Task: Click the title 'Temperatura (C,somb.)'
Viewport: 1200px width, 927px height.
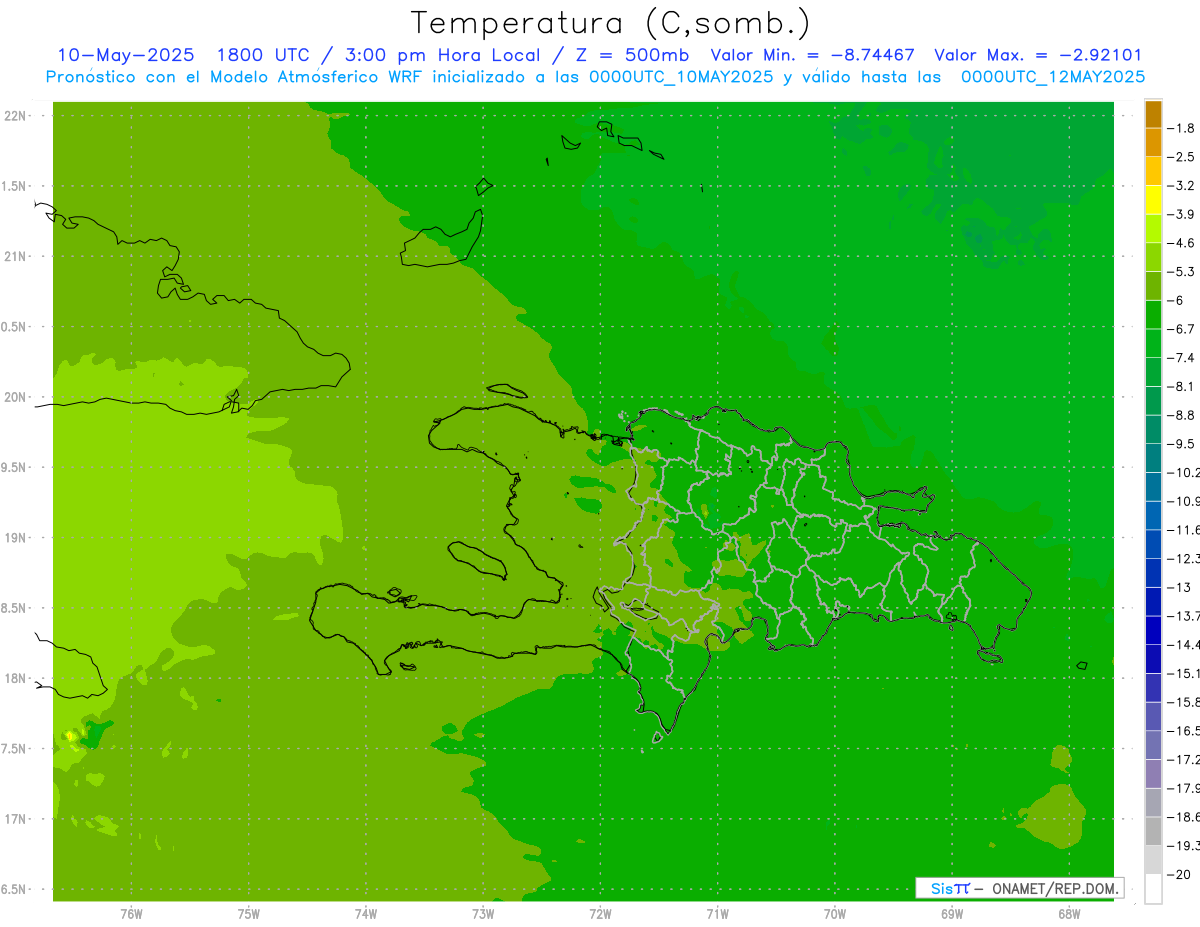Action: 610,23
